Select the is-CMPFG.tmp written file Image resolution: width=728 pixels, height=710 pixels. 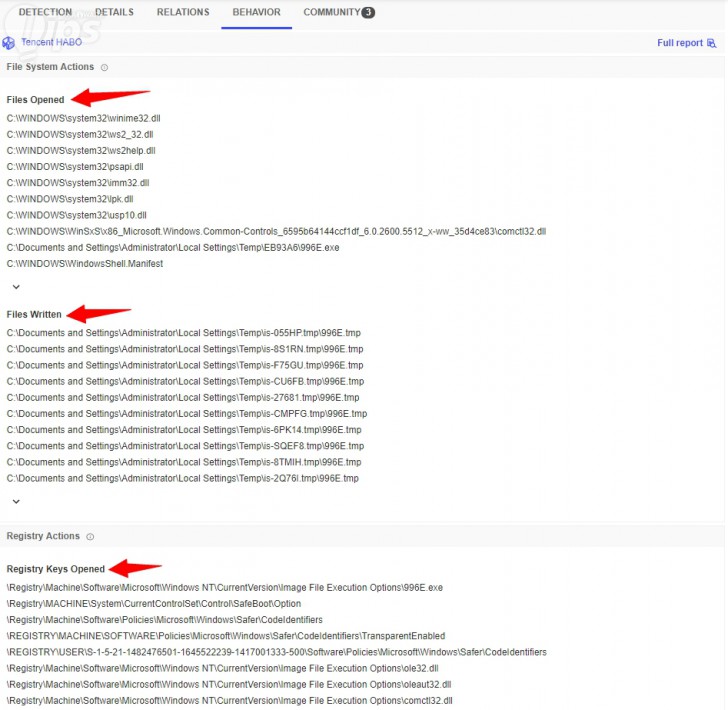tap(187, 414)
